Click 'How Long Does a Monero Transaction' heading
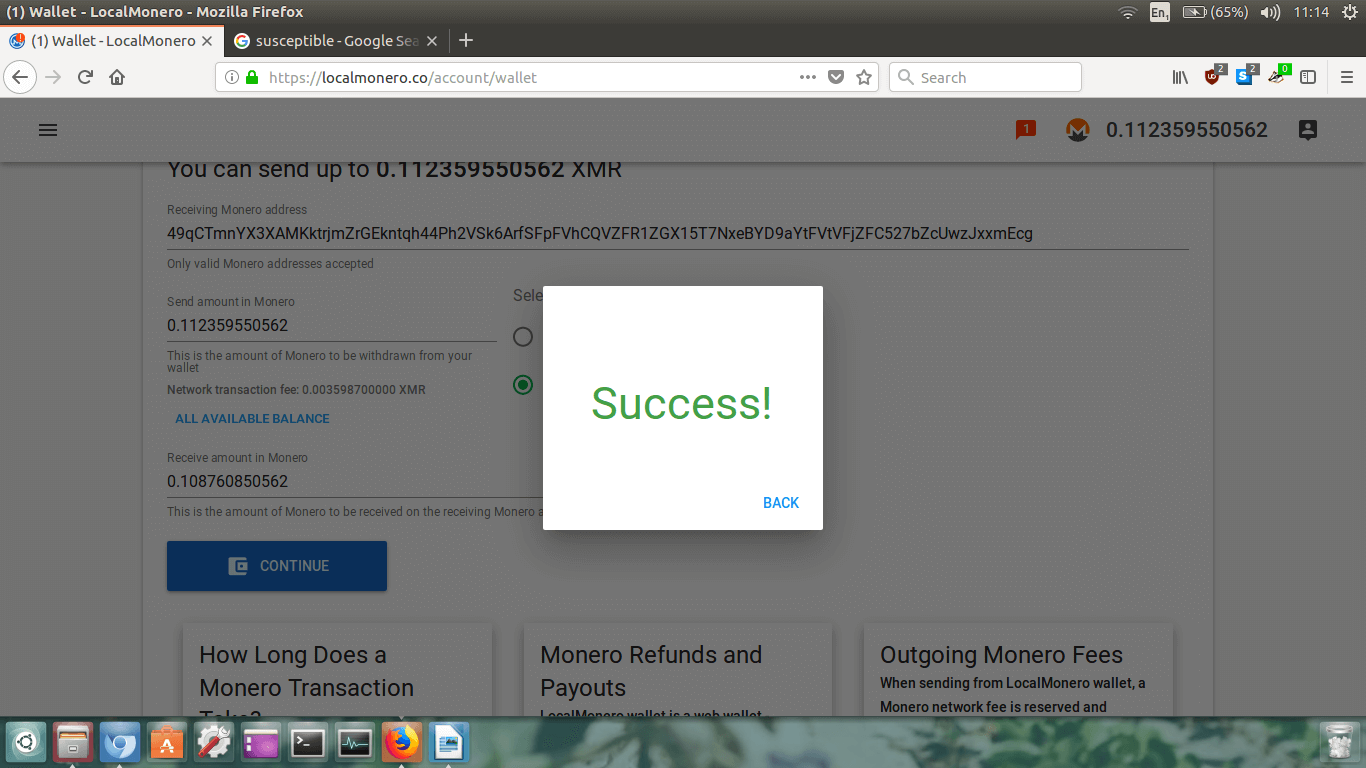This screenshot has height=768, width=1366. [306, 671]
